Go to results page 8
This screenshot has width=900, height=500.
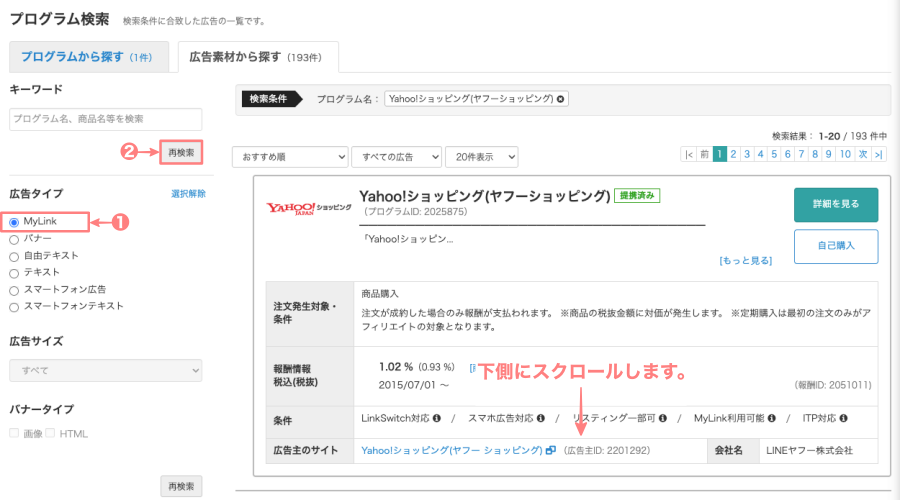pyautogui.click(x=815, y=154)
